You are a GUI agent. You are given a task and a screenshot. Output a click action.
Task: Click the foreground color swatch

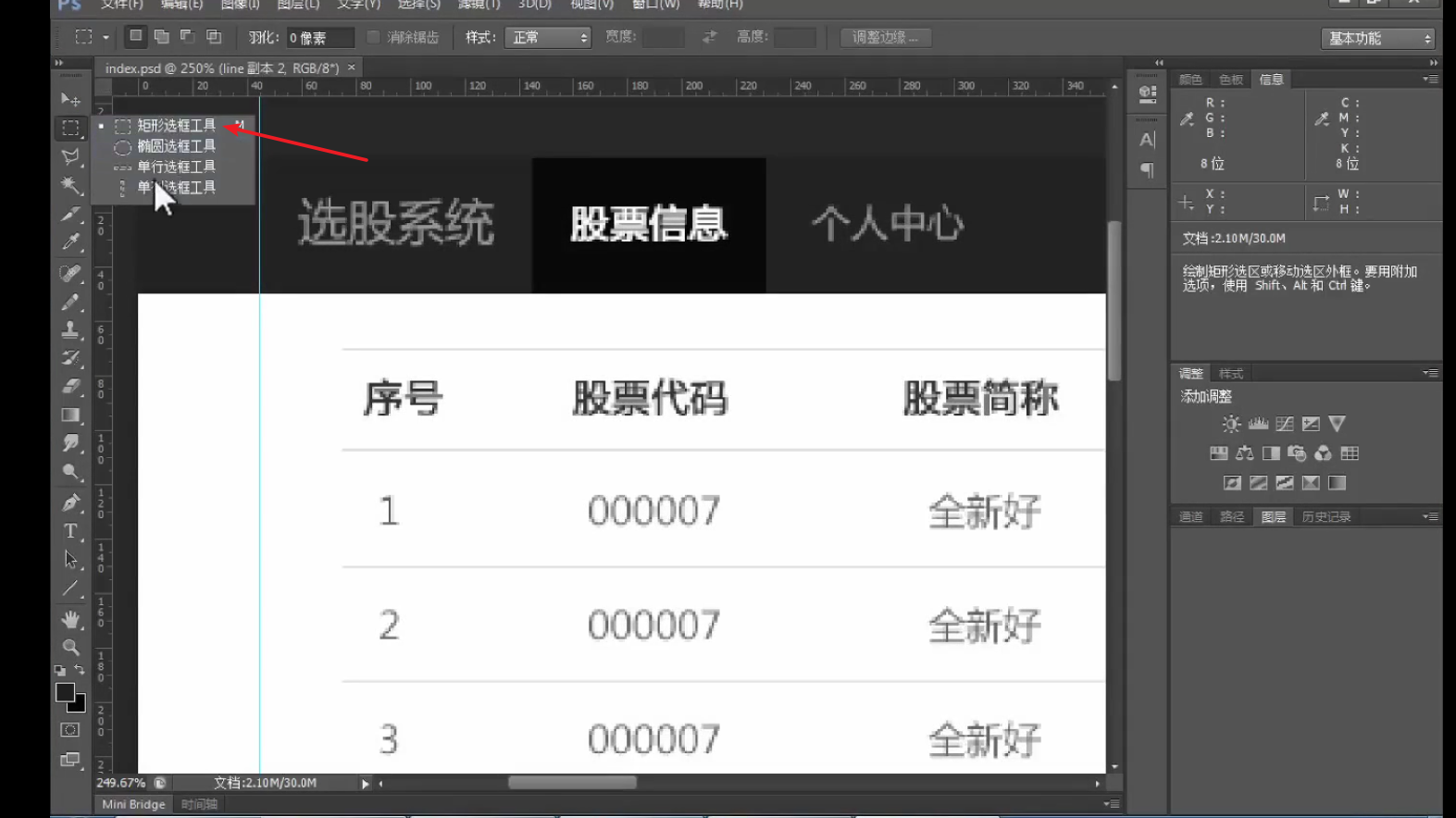tap(65, 692)
